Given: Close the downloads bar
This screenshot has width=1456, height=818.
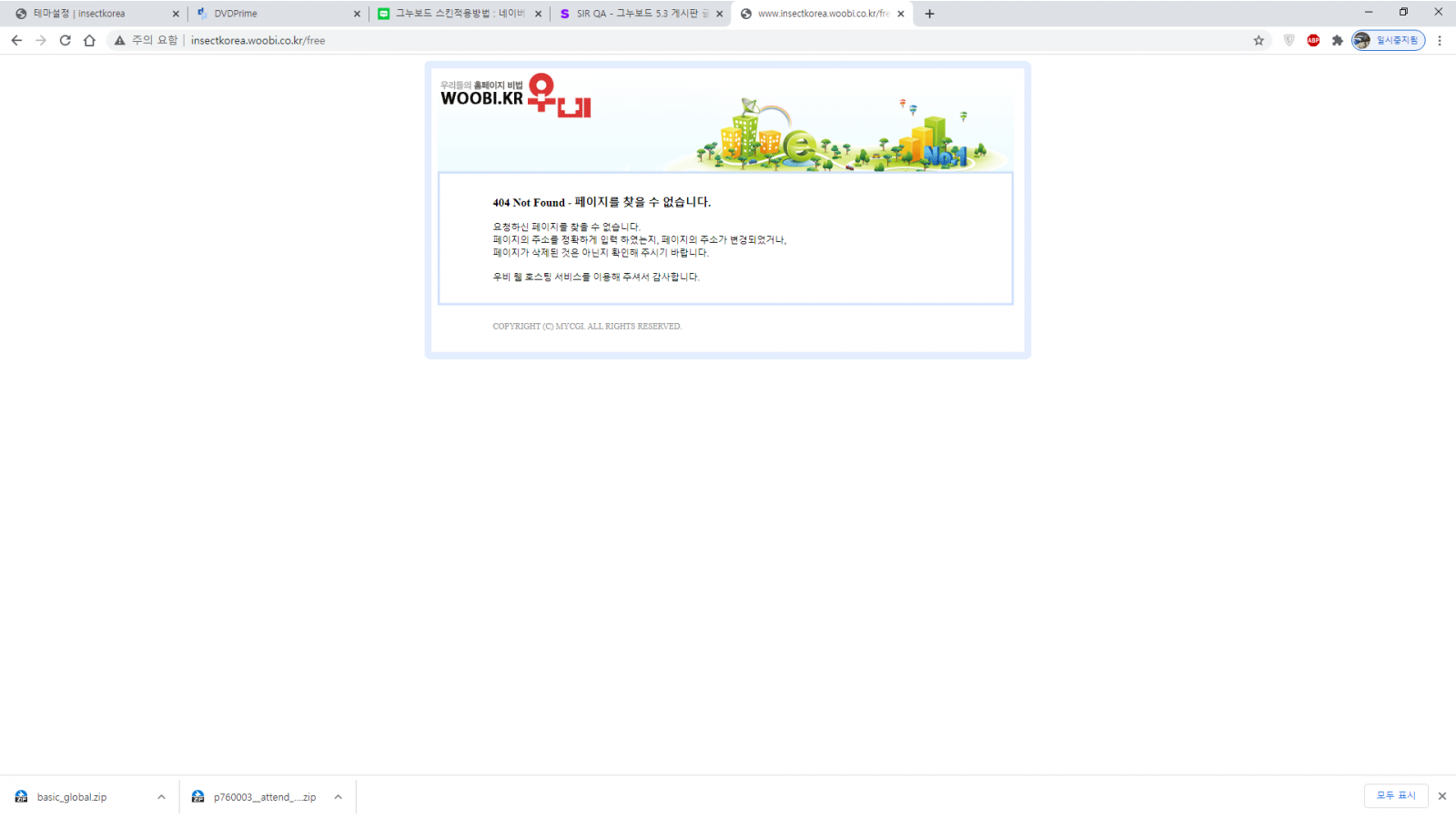Looking at the screenshot, I should 1441,796.
